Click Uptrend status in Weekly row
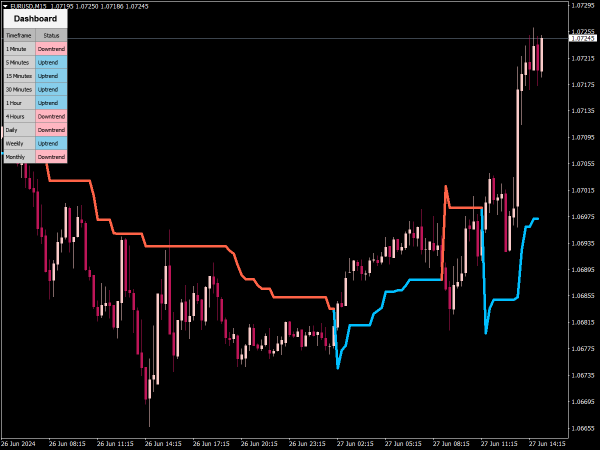600x450 pixels. [51, 143]
